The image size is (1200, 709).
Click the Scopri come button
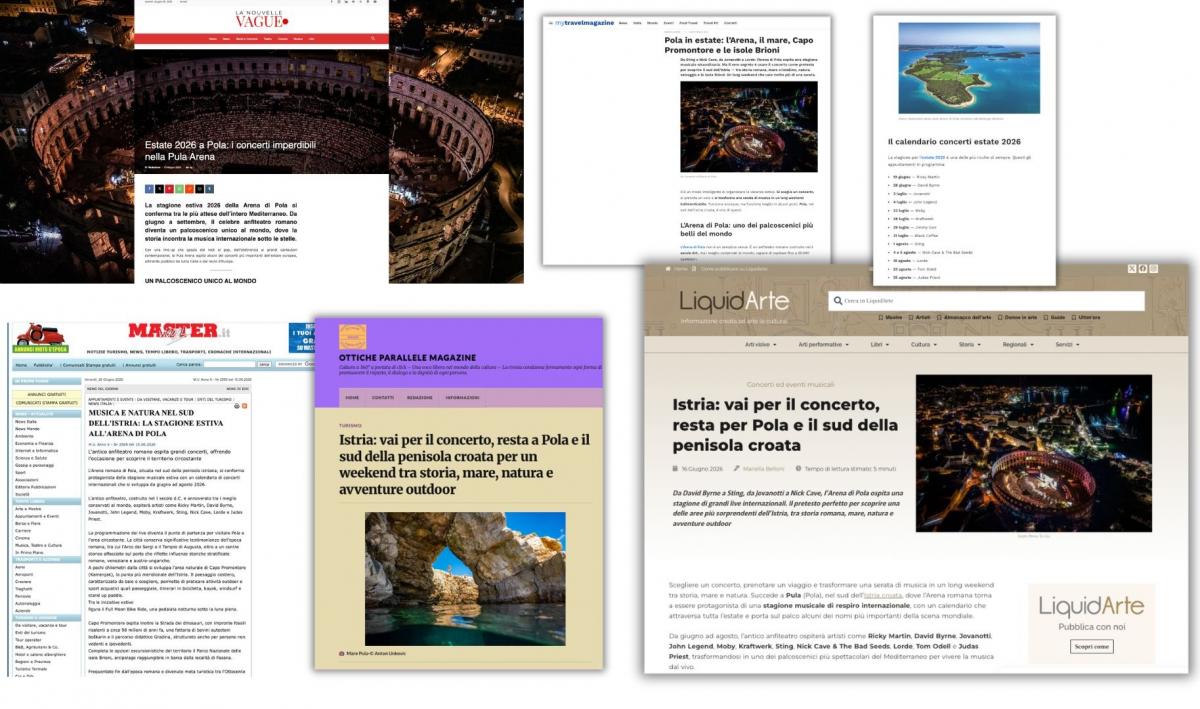coord(1091,646)
